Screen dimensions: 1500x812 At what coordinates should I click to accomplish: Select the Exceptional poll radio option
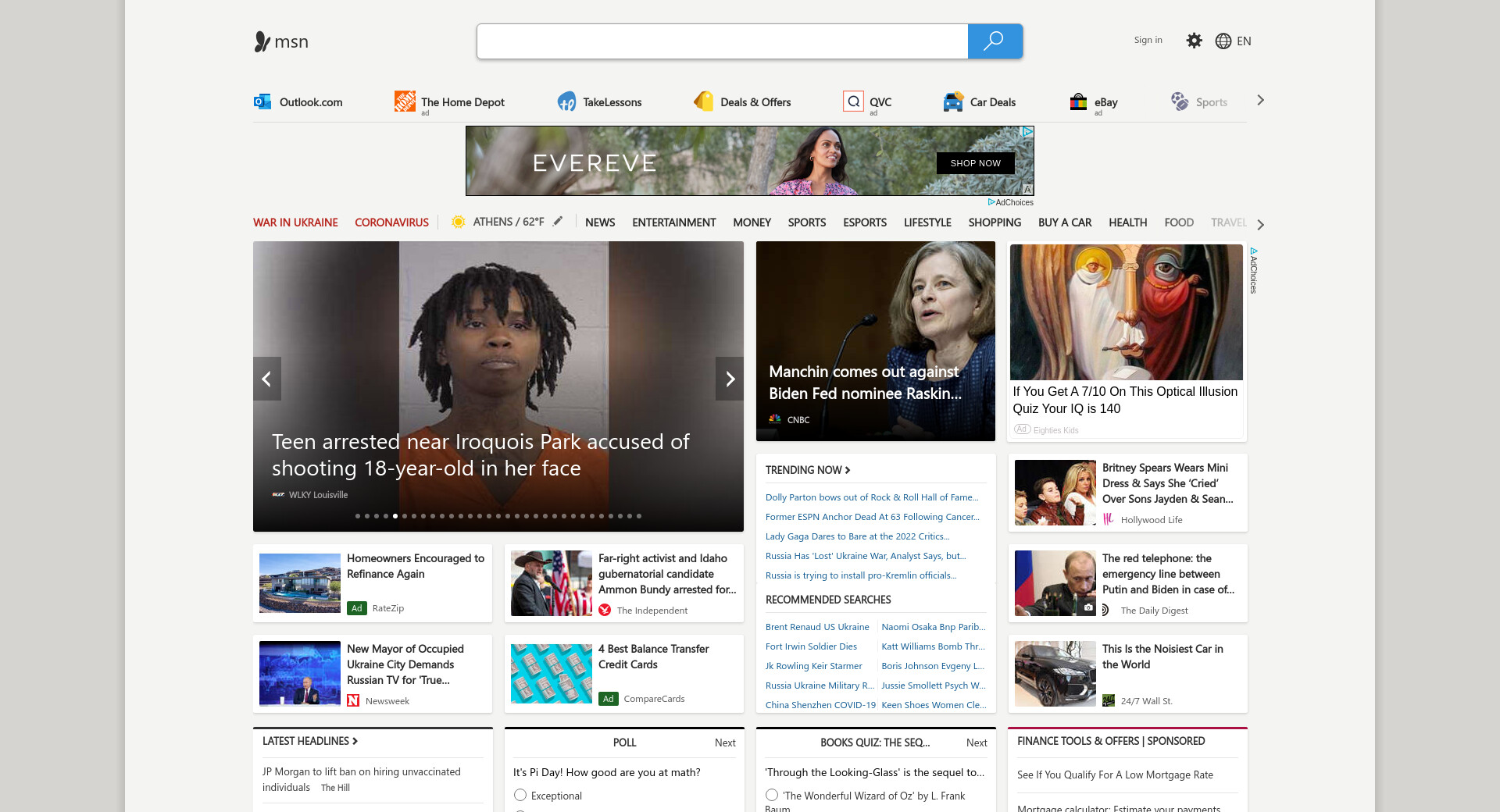(x=520, y=795)
